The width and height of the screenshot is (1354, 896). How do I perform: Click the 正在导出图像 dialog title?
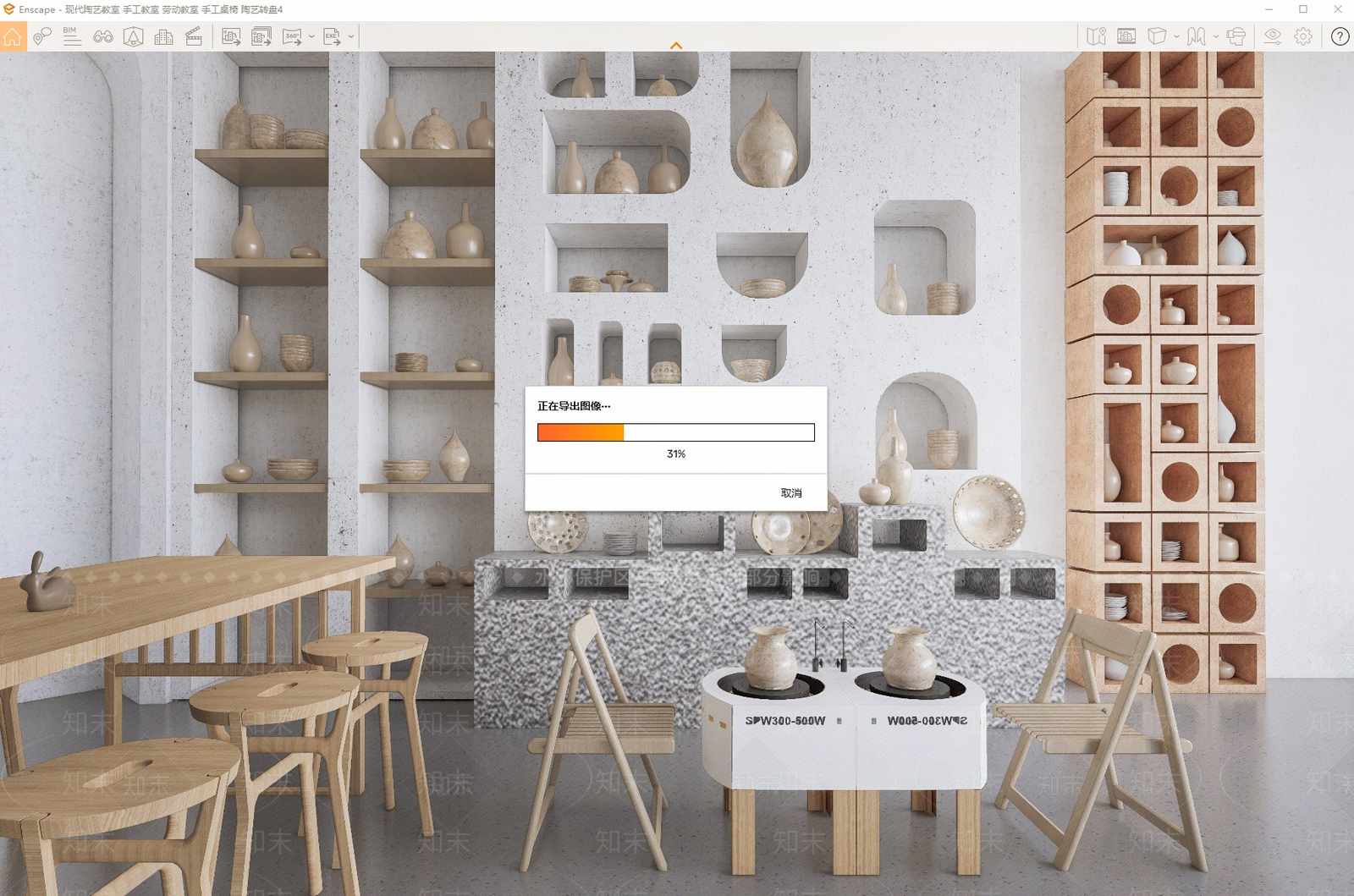tap(574, 406)
